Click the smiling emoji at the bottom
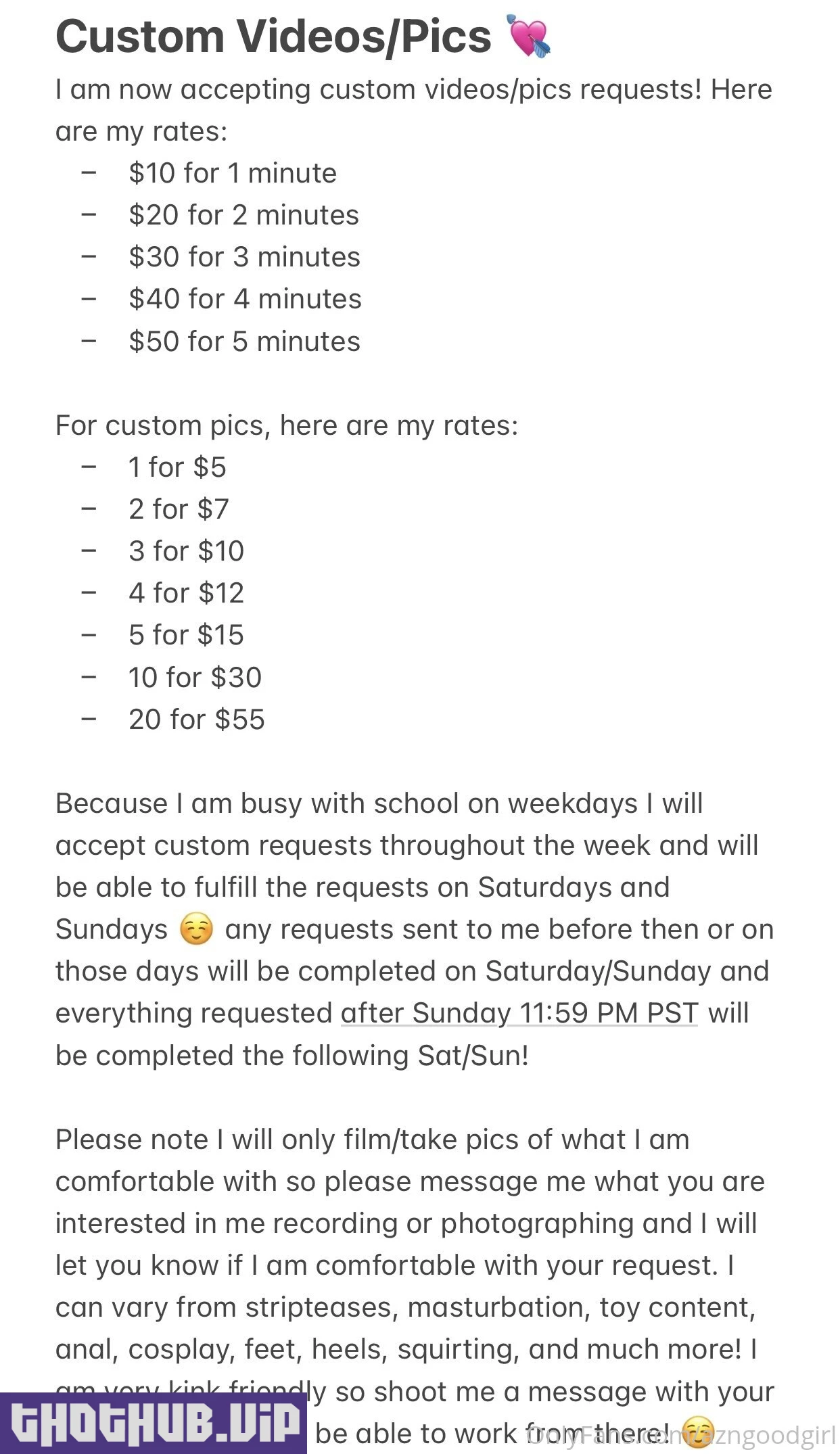The height and width of the screenshot is (1454, 840). click(698, 1432)
